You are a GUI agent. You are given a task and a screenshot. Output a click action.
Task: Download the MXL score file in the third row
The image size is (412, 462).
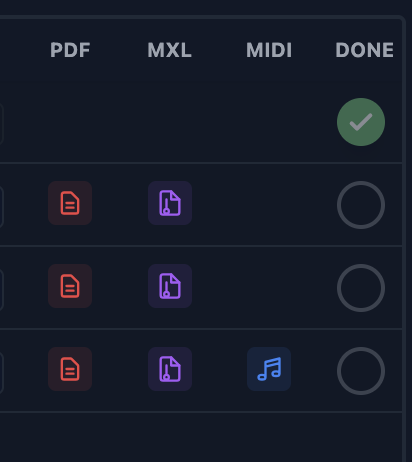pos(170,286)
